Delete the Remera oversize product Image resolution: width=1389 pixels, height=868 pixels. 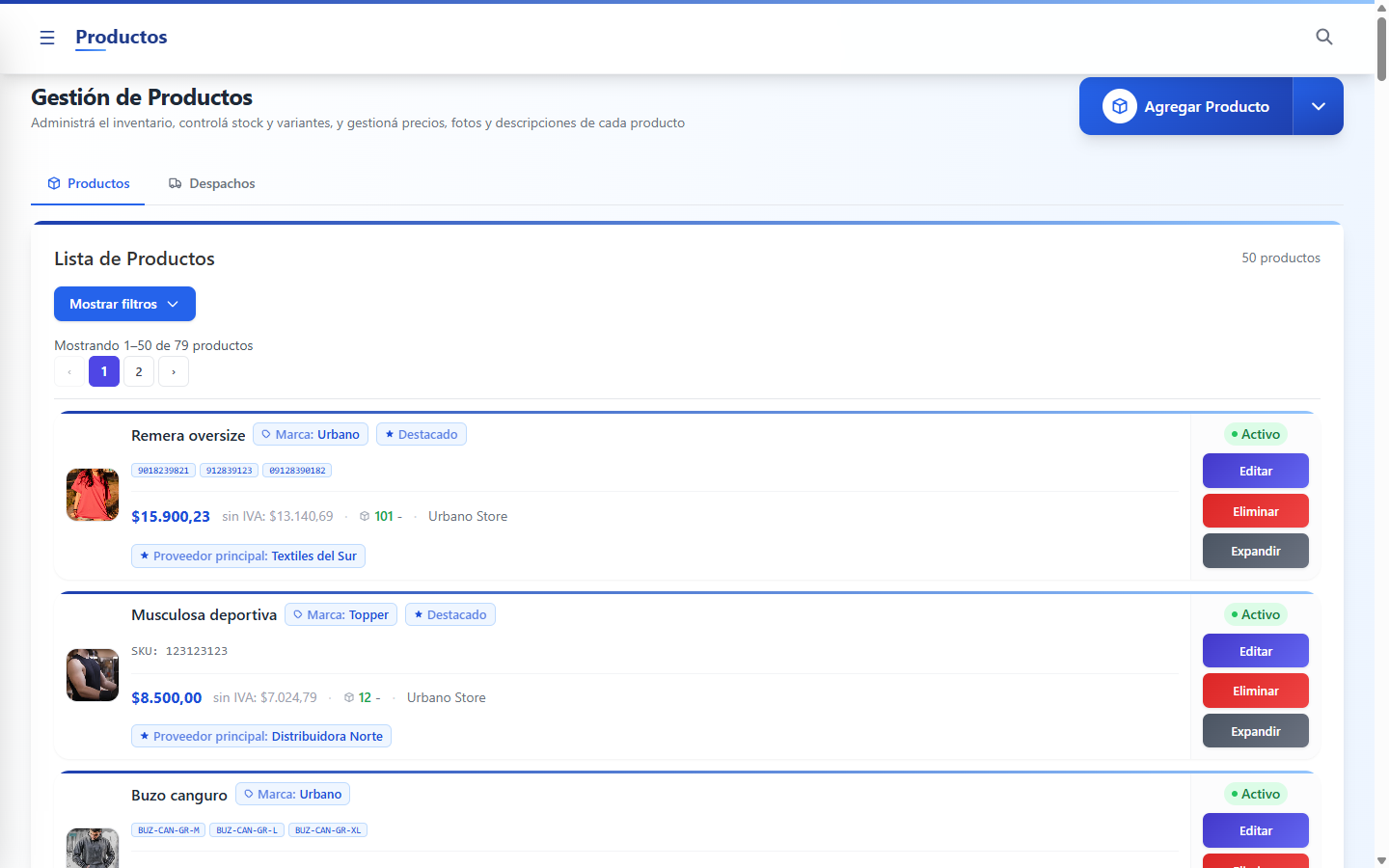[x=1256, y=511]
